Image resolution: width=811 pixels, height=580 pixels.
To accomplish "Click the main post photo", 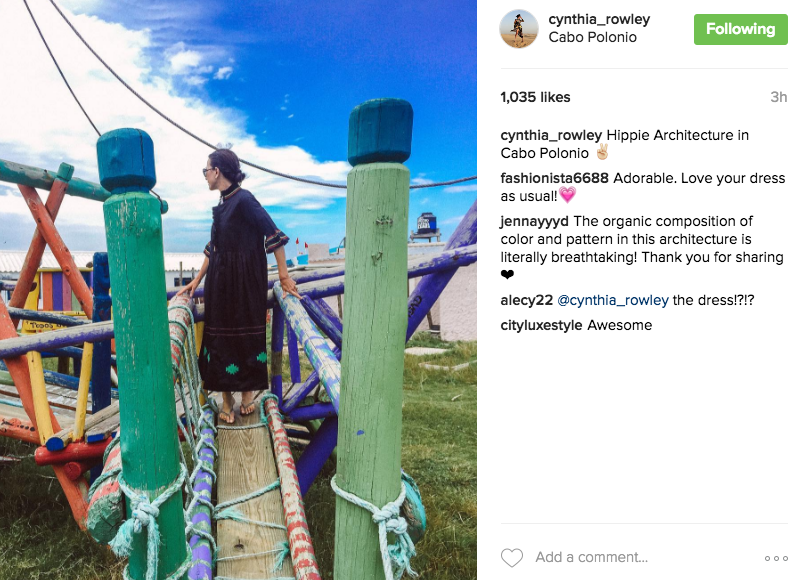I will pos(238,290).
